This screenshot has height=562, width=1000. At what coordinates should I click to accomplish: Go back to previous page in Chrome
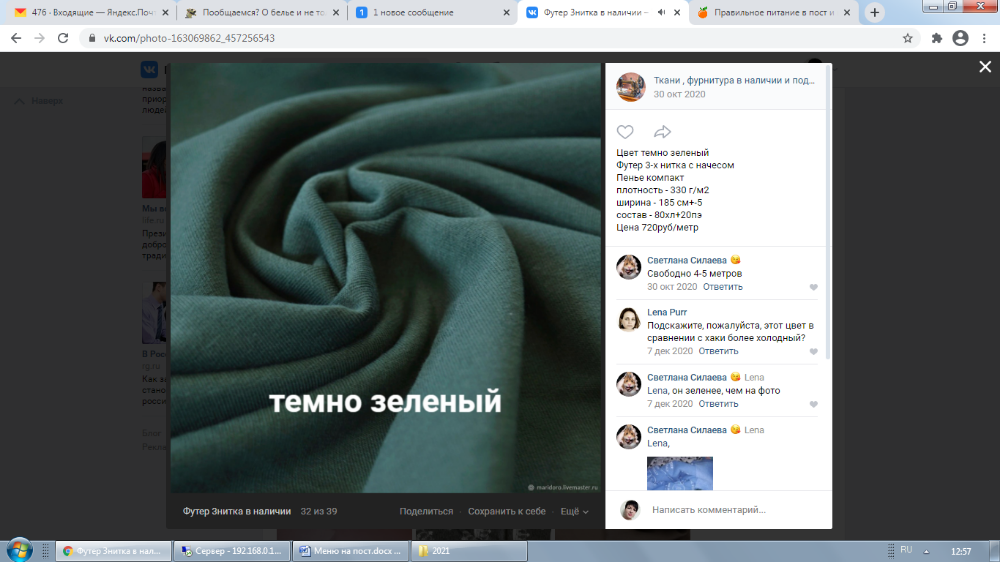click(x=16, y=38)
